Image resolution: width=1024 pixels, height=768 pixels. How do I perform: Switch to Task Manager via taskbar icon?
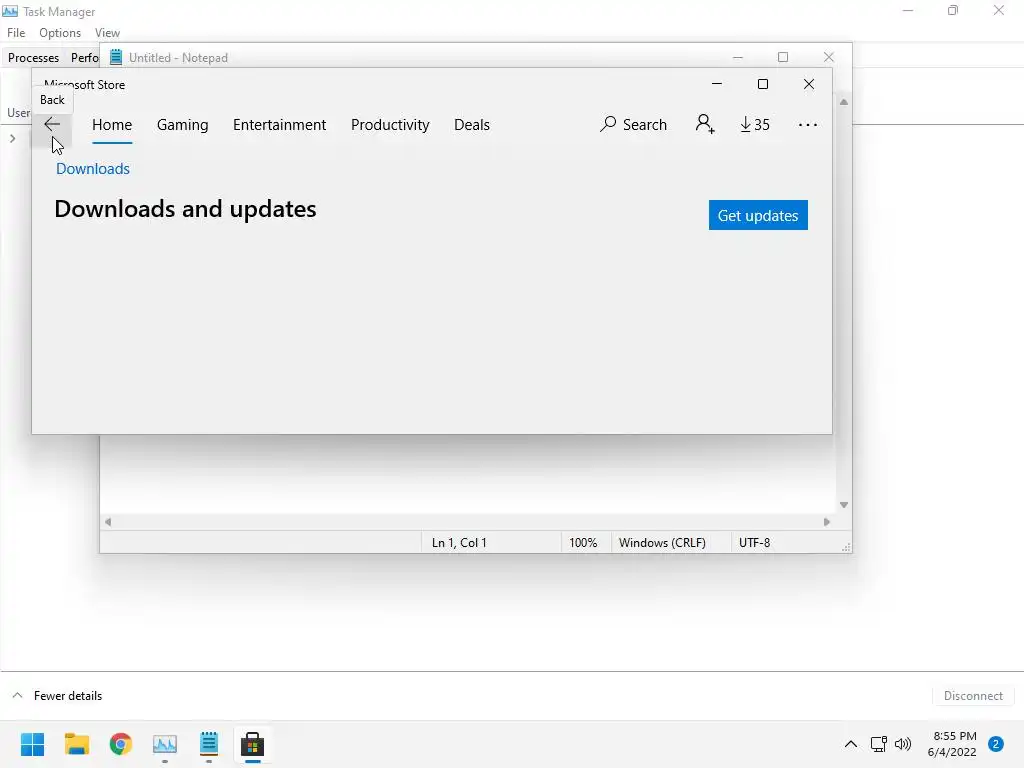point(165,744)
